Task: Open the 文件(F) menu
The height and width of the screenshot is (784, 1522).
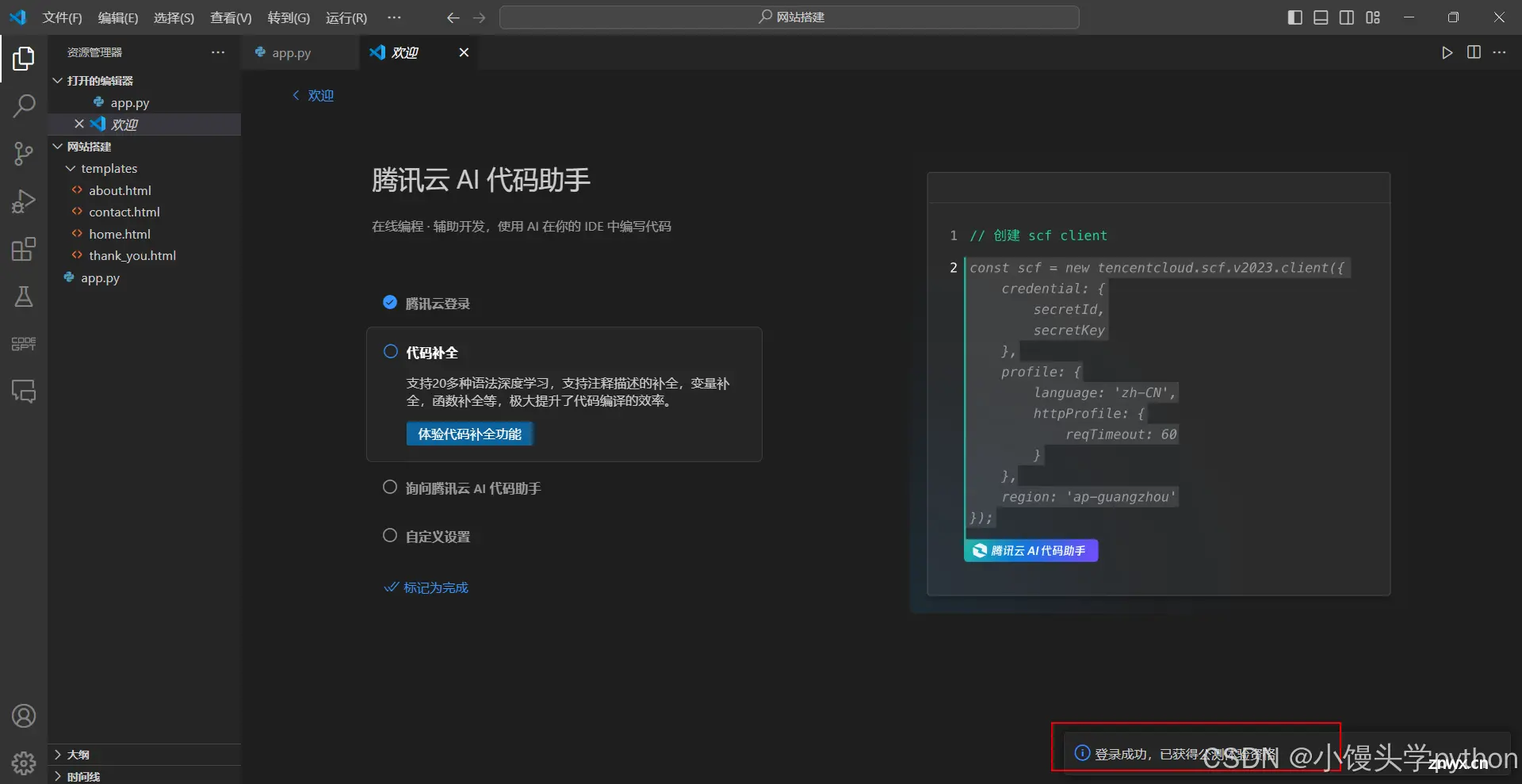Action: coord(62,17)
